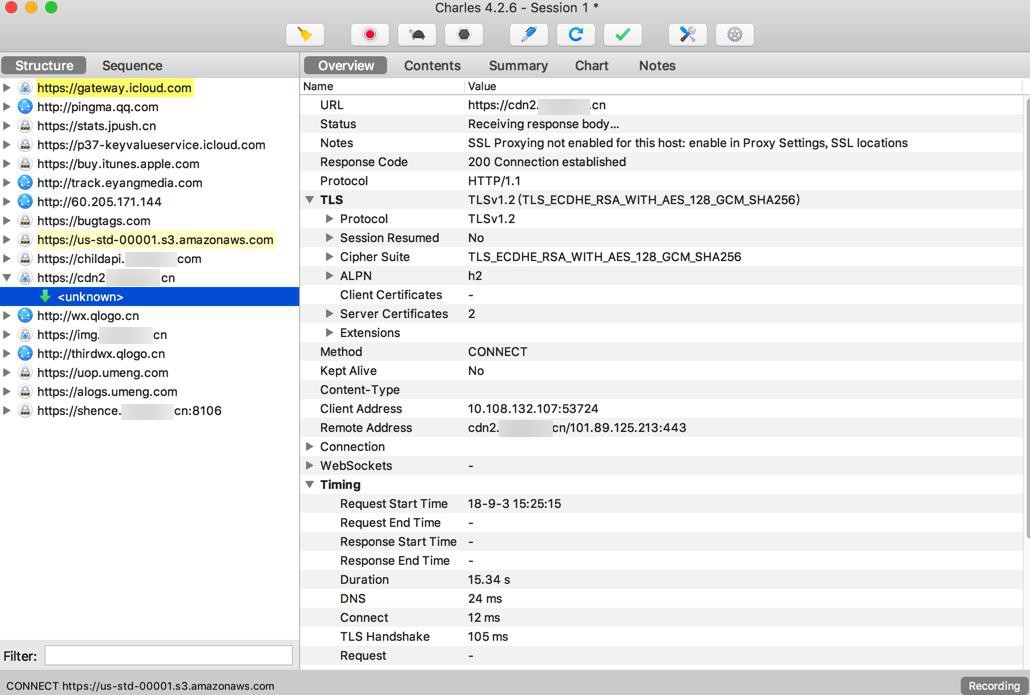Viewport: 1030px width, 695px height.
Task: Click the green validate checkmark icon
Action: click(623, 34)
